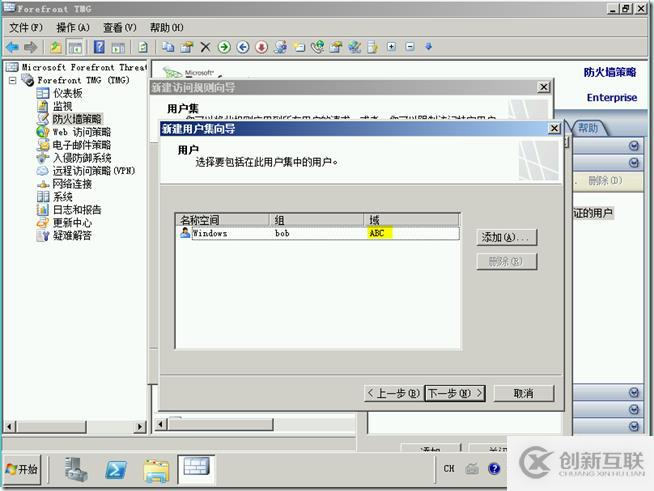654x491 pixels.
Task: Click 上一步(B) back button
Action: (394, 393)
